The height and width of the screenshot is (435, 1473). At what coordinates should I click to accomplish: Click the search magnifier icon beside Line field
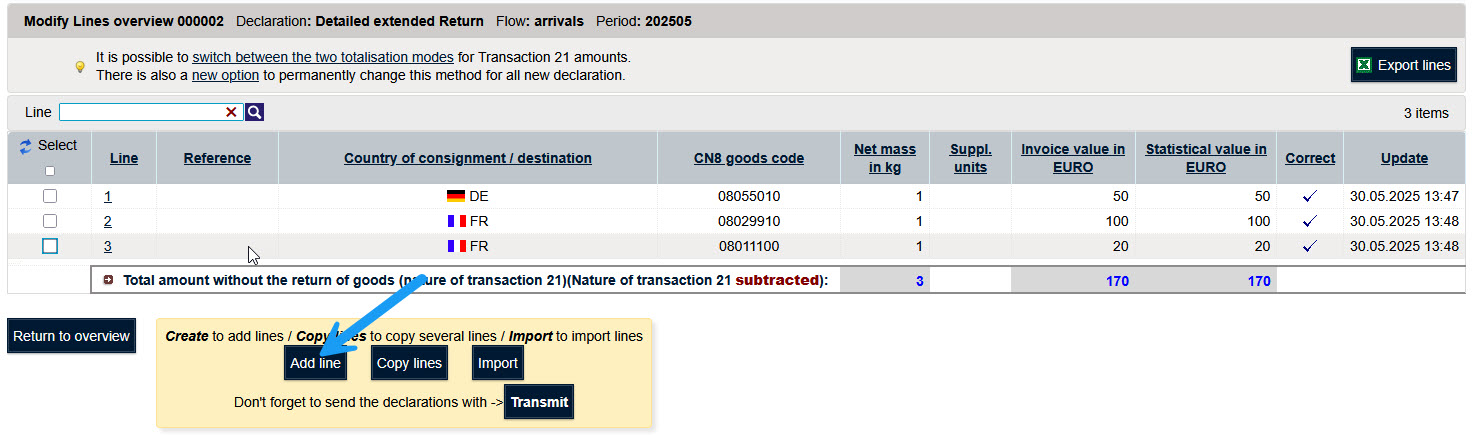[x=255, y=113]
